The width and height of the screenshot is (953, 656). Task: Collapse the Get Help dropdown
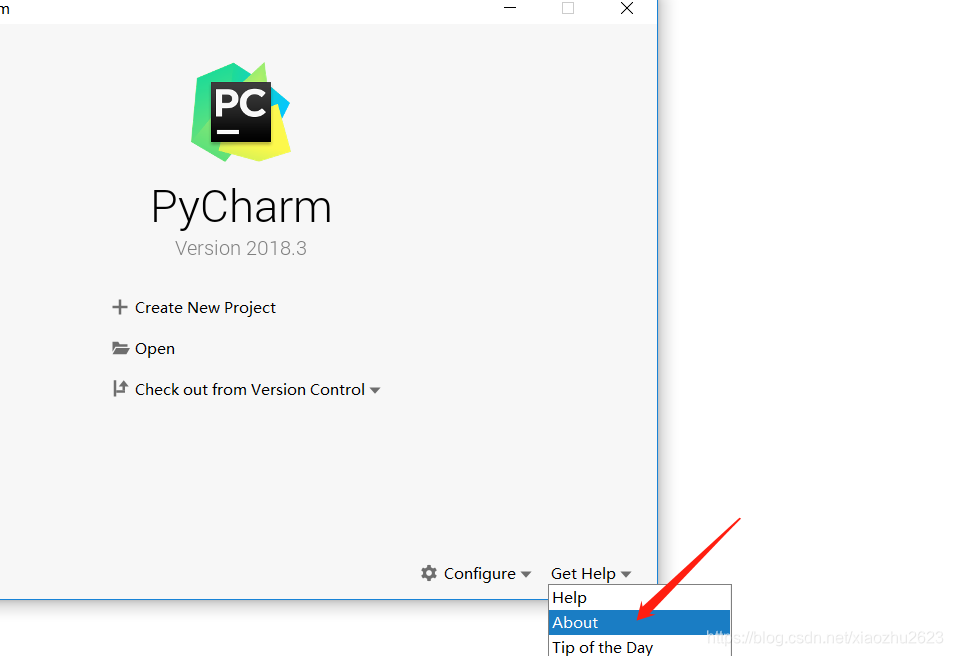(x=591, y=573)
